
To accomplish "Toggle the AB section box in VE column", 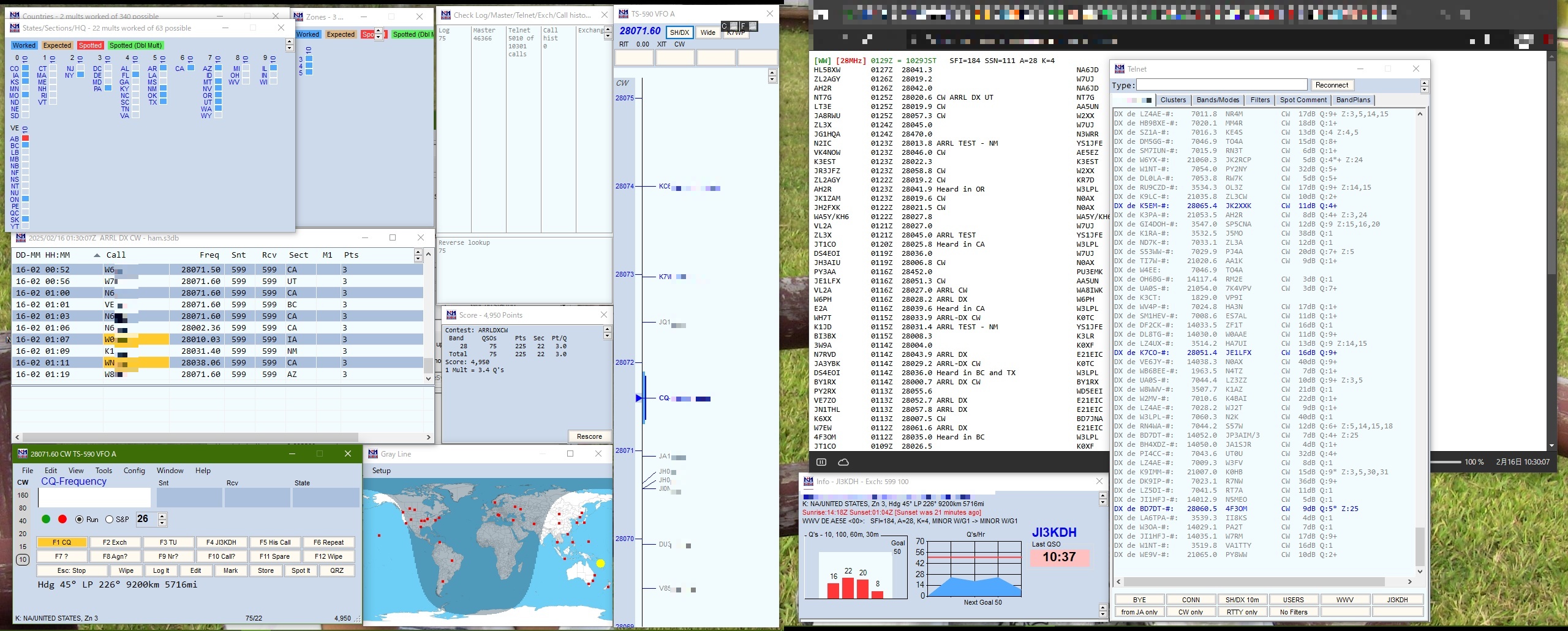I will 26,139.
